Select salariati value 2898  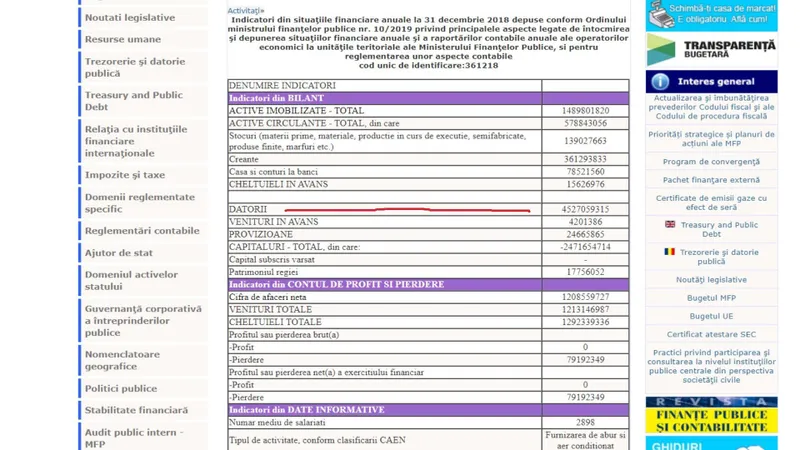point(585,423)
